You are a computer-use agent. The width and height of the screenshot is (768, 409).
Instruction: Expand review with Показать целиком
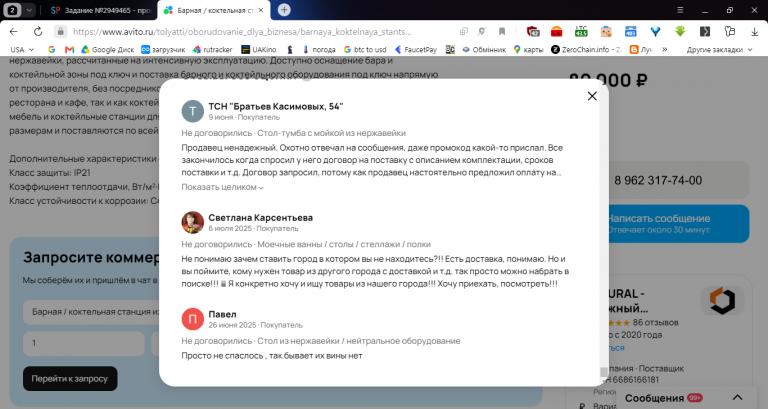(222, 187)
